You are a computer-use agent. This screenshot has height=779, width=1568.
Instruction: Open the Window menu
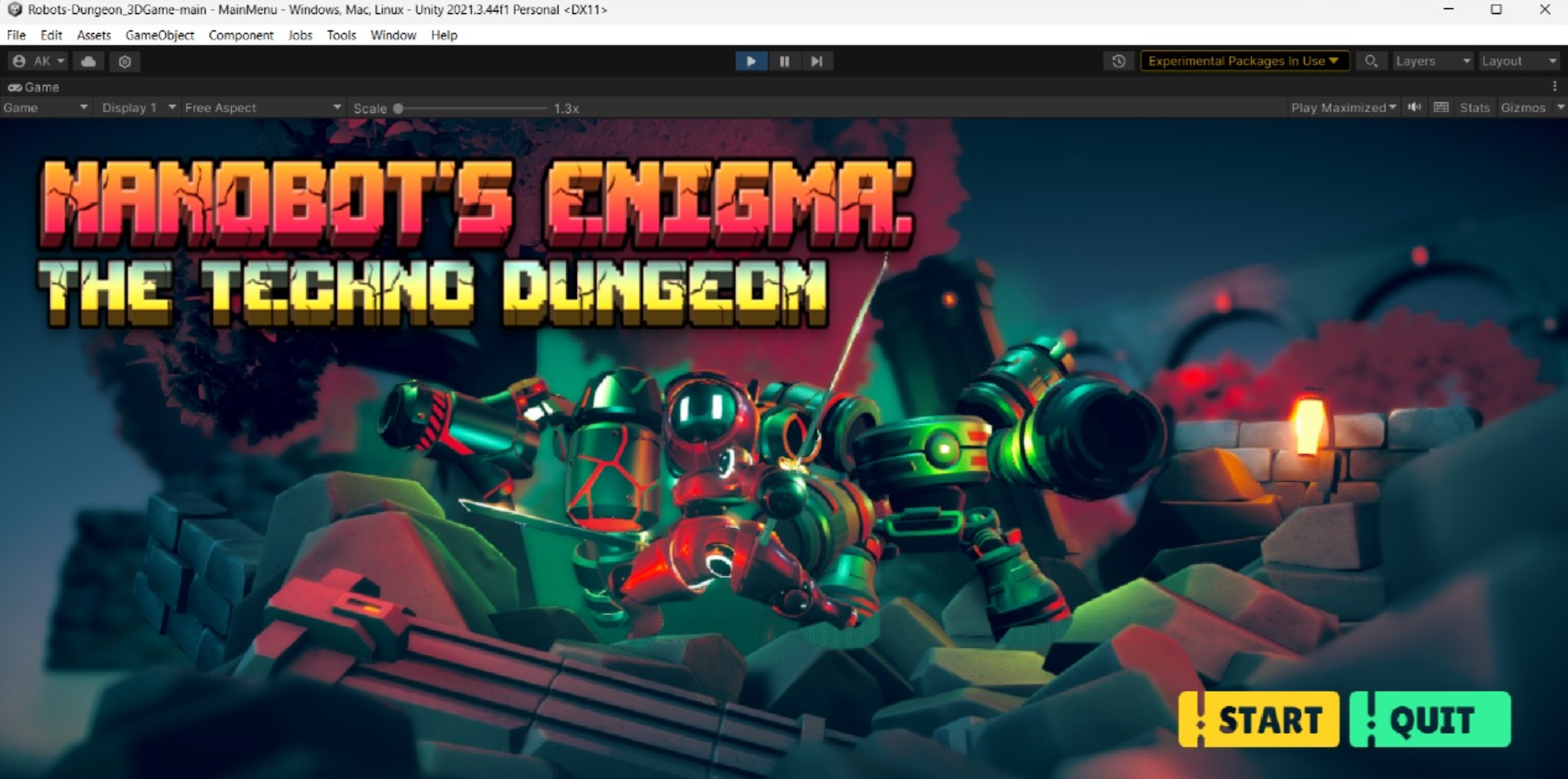(x=394, y=35)
